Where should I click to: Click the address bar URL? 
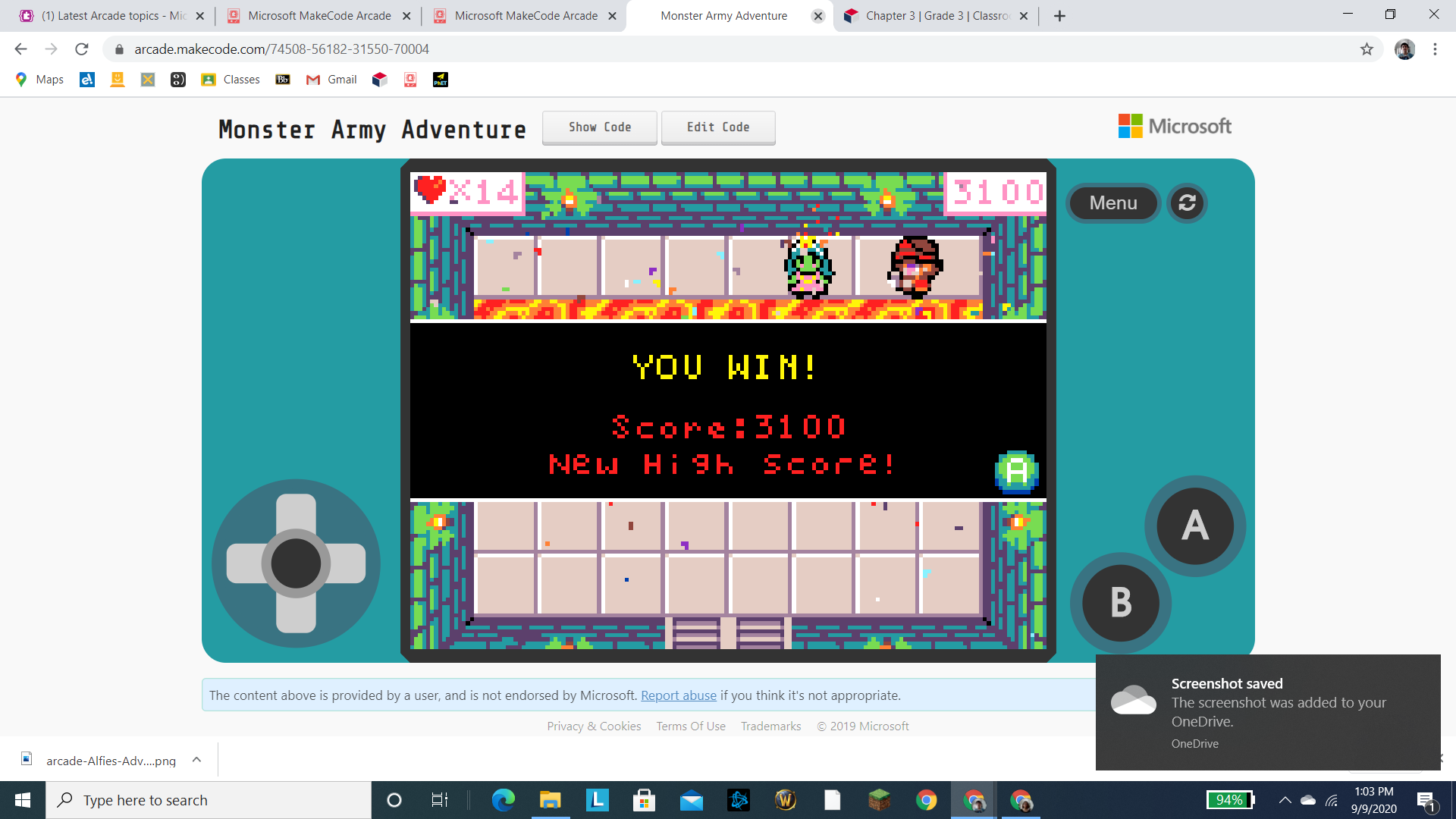281,49
